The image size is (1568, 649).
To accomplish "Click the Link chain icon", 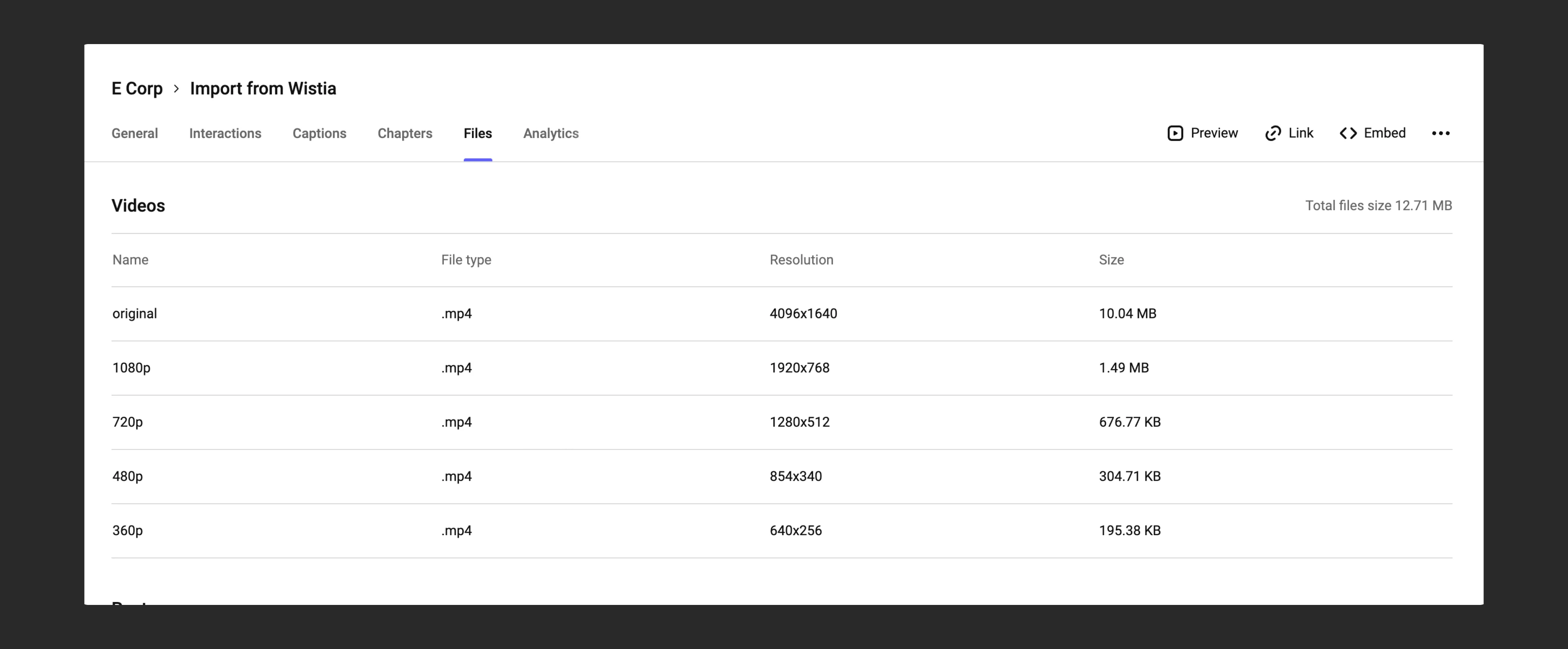I will tap(1273, 133).
